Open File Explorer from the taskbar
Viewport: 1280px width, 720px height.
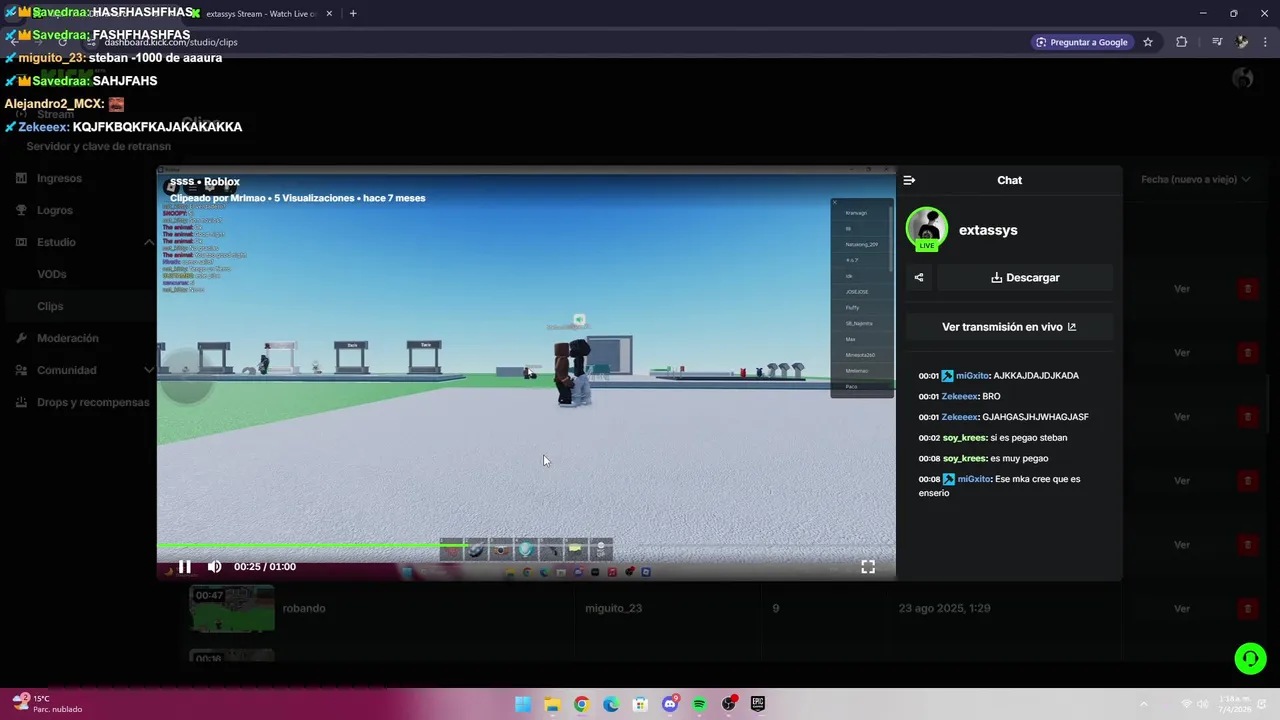[552, 704]
